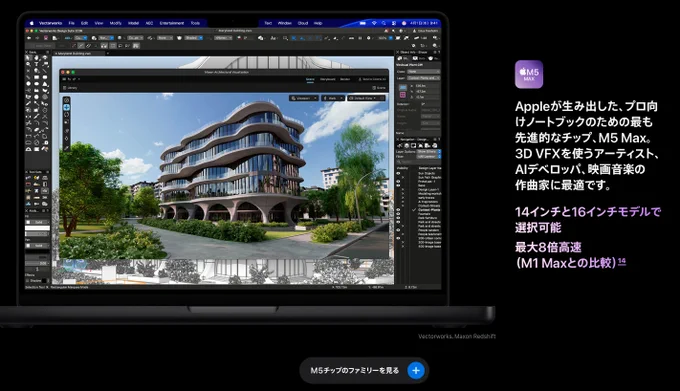Switch to Shape tab in Object Info palette
680x391 pixels.
pyautogui.click(x=403, y=59)
